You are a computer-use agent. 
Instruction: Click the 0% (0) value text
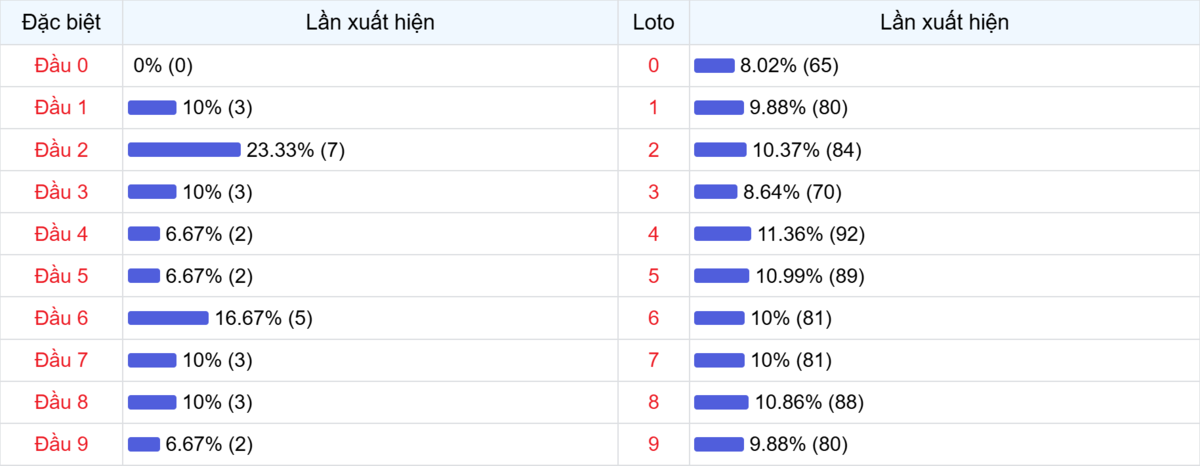[x=163, y=66]
